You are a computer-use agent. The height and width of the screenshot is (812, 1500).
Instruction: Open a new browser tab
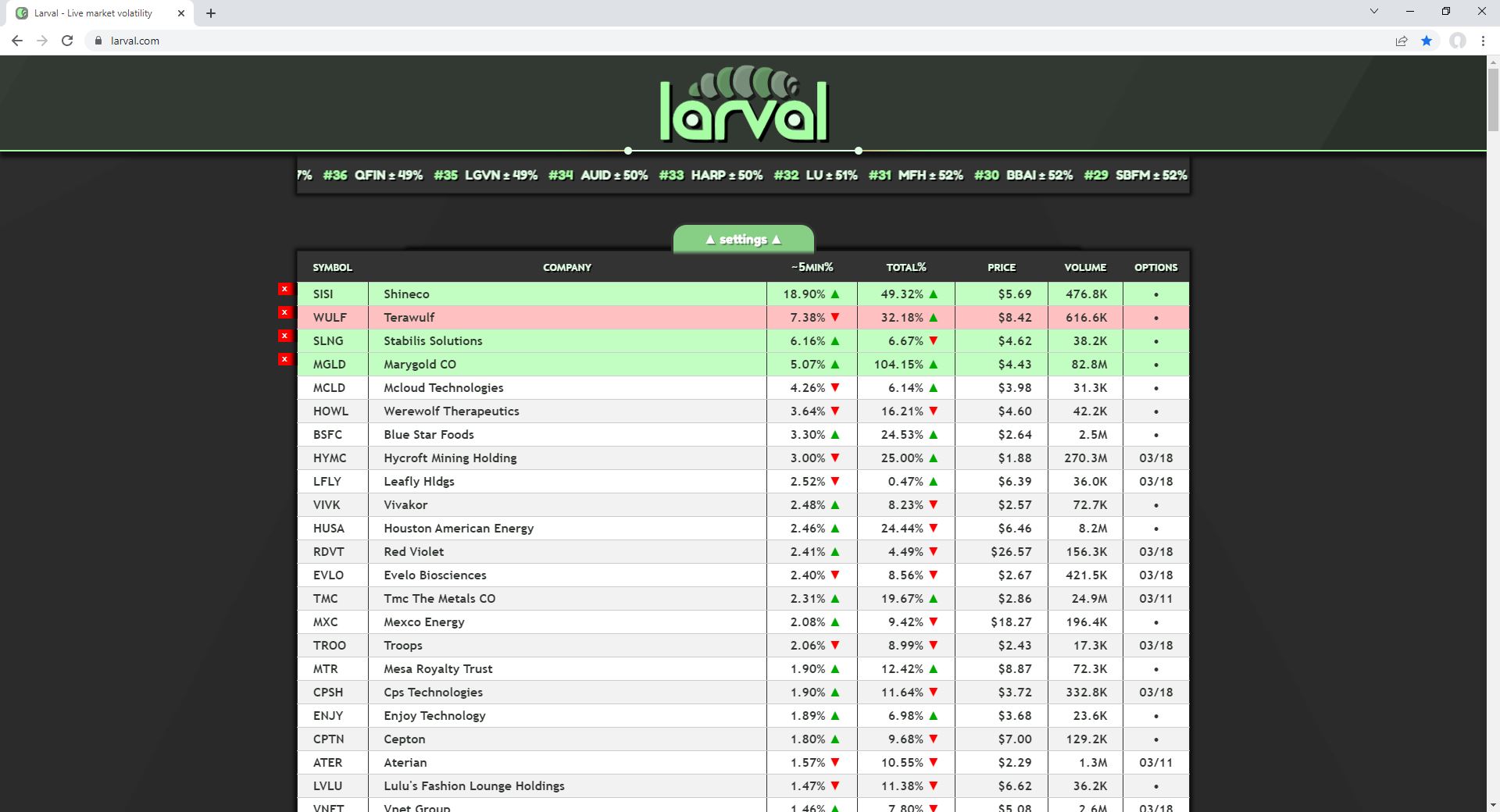pos(211,13)
